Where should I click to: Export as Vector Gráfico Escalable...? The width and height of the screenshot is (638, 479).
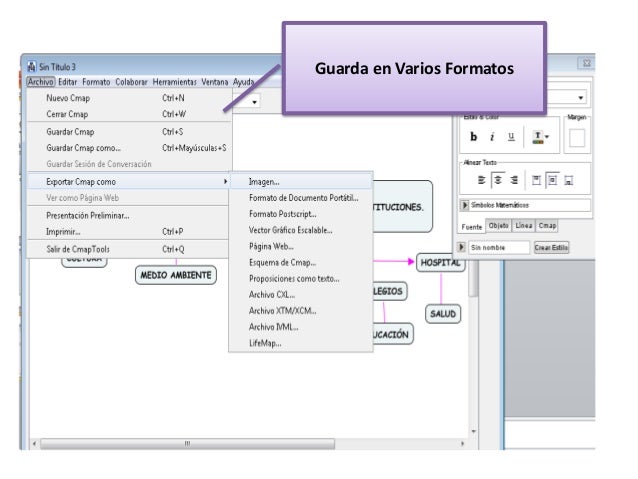point(301,230)
